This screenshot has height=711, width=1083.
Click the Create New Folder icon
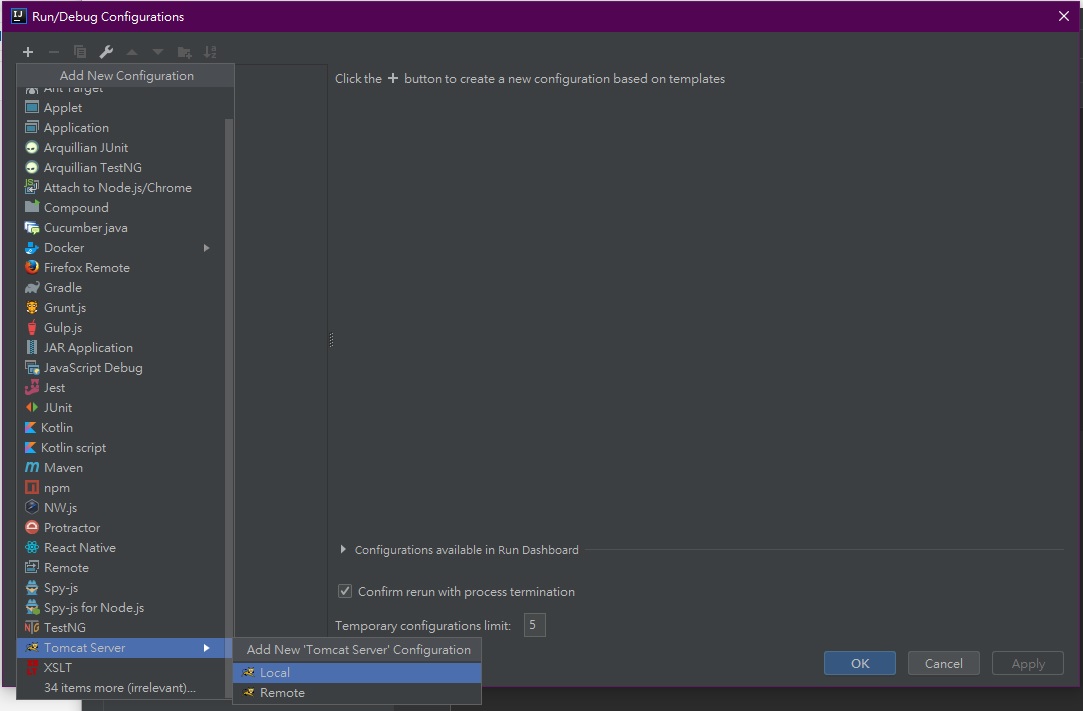click(184, 52)
